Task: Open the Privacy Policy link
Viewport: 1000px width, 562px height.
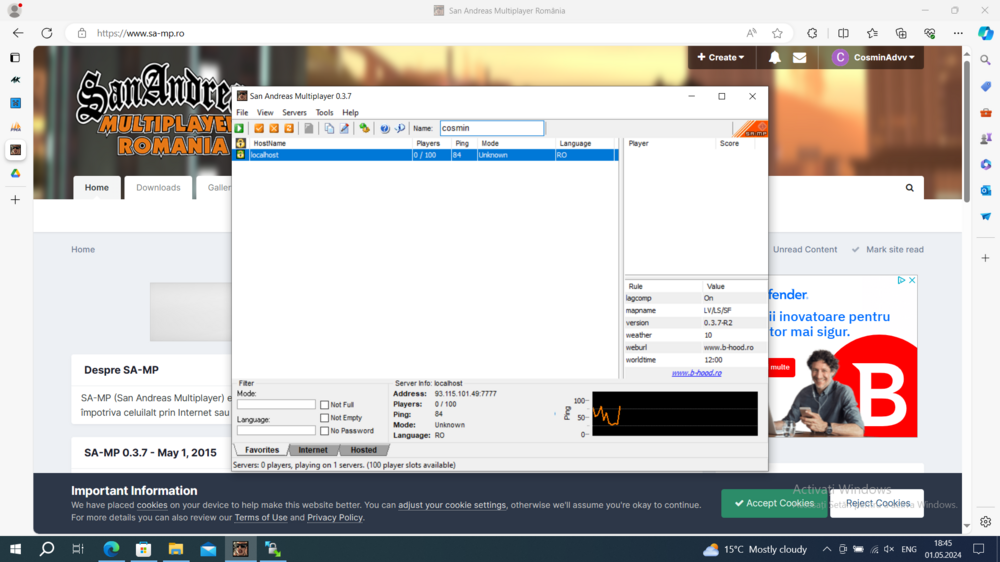Action: tap(335, 517)
